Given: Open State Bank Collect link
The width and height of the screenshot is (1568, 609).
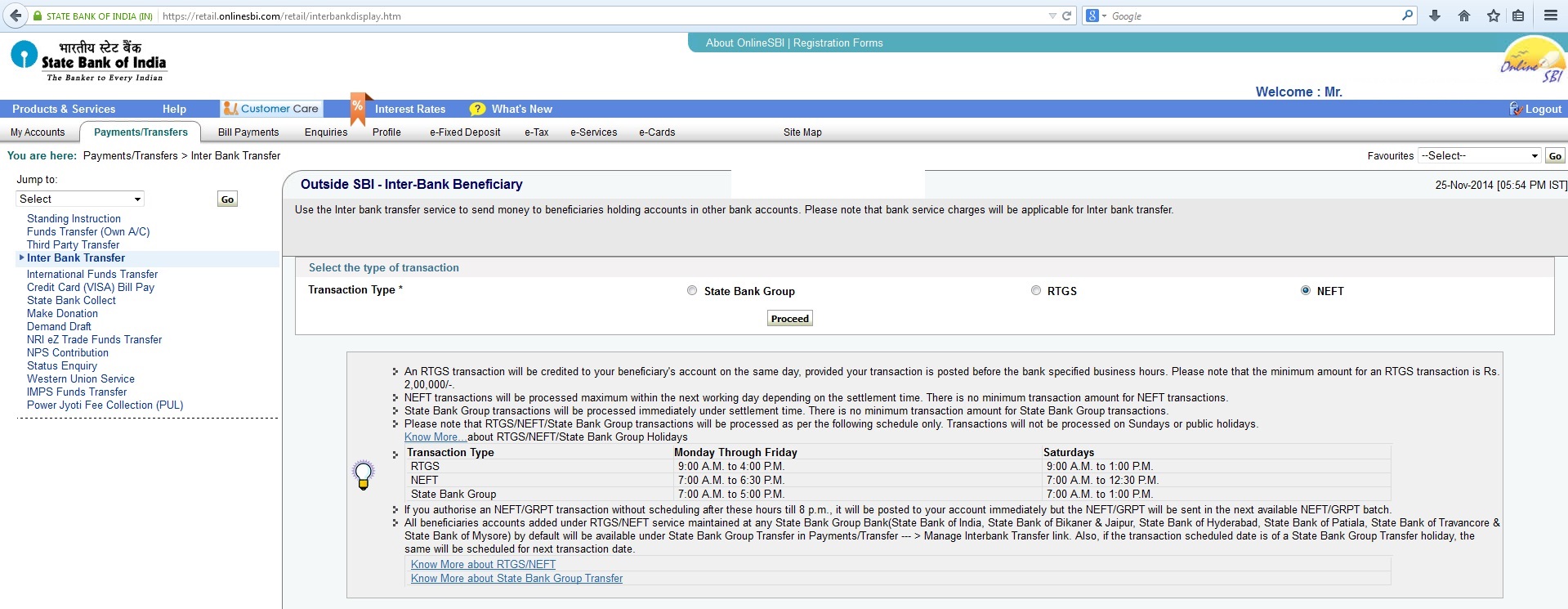Looking at the screenshot, I should pyautogui.click(x=71, y=300).
